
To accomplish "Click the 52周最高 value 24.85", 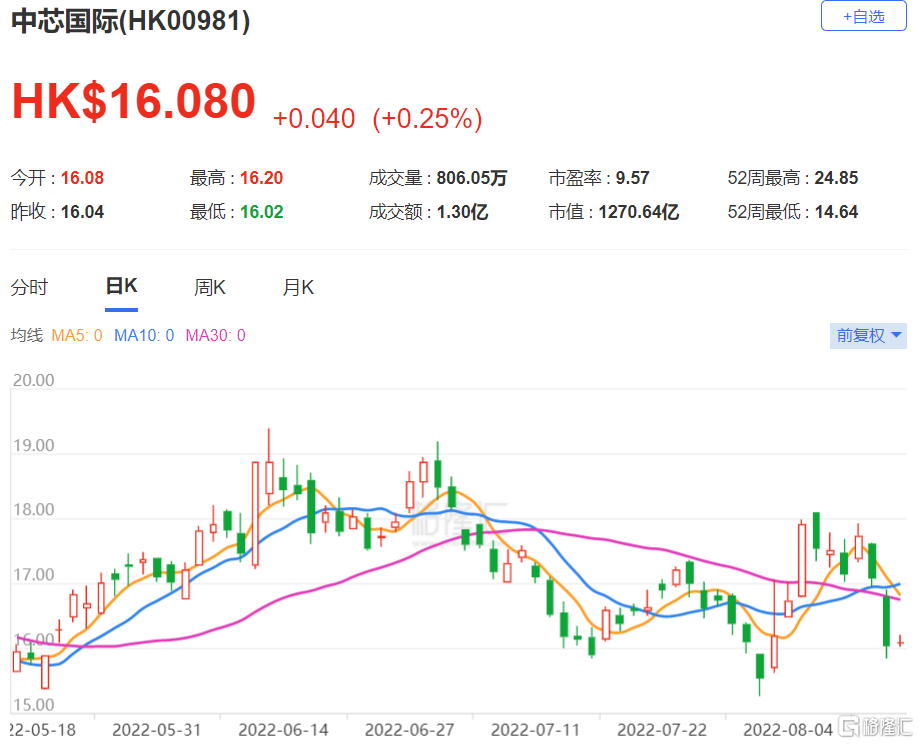I will pyautogui.click(x=836, y=178).
